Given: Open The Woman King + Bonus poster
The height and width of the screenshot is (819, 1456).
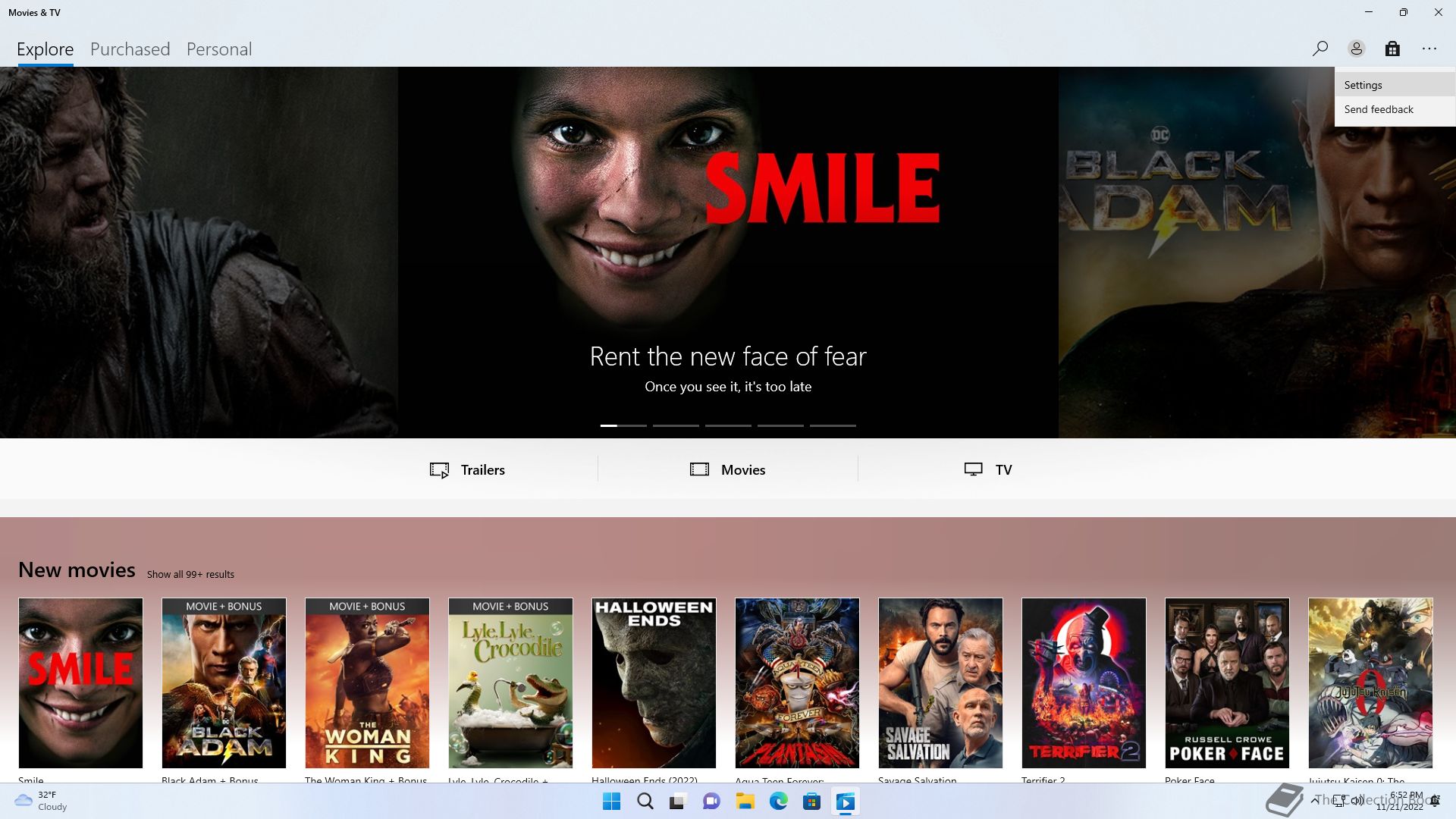Looking at the screenshot, I should (x=367, y=682).
